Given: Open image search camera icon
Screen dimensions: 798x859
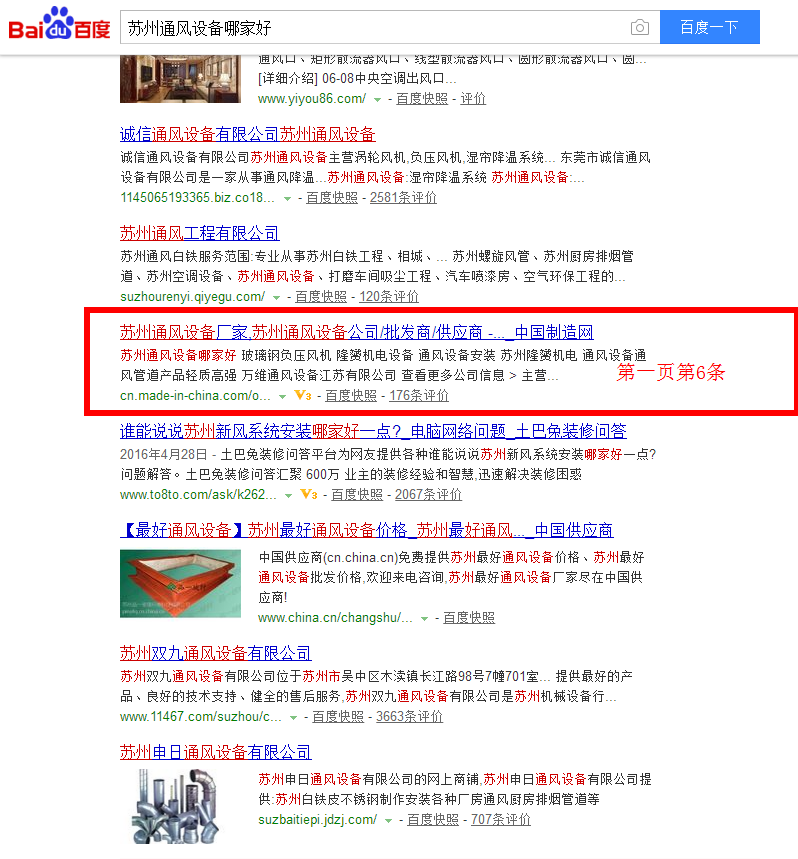Looking at the screenshot, I should [x=639, y=27].
